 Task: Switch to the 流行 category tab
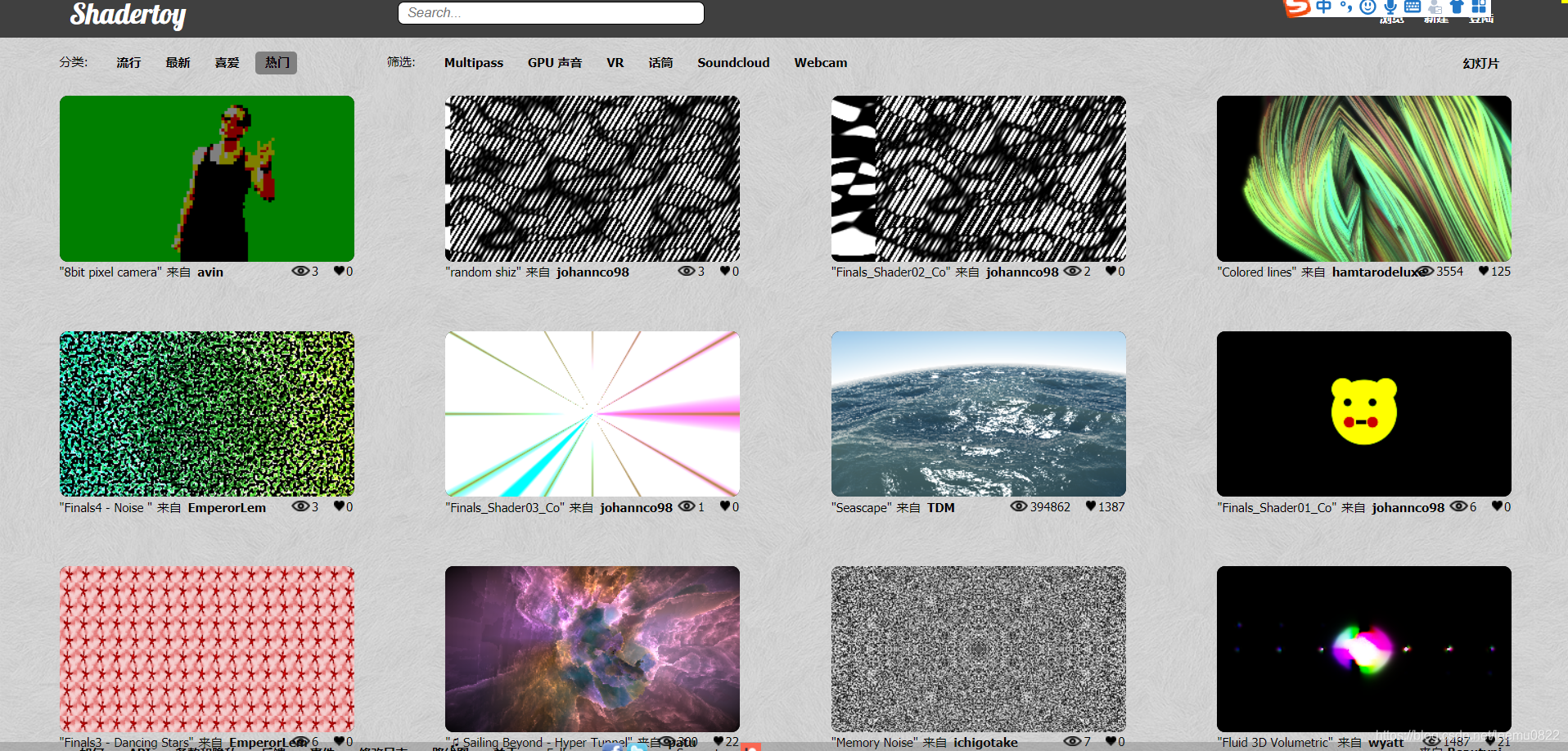(128, 62)
